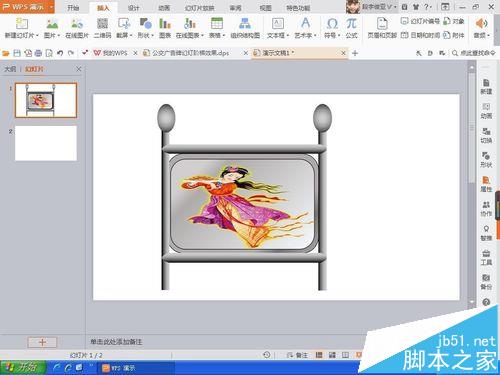Switch to the Review (审阅) ribbon tab
The width and height of the screenshot is (500, 375).
tap(235, 8)
